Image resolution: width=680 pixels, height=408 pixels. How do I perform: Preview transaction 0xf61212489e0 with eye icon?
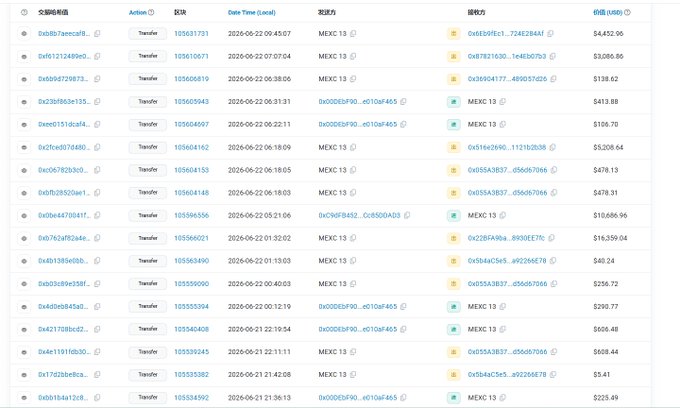click(x=24, y=56)
